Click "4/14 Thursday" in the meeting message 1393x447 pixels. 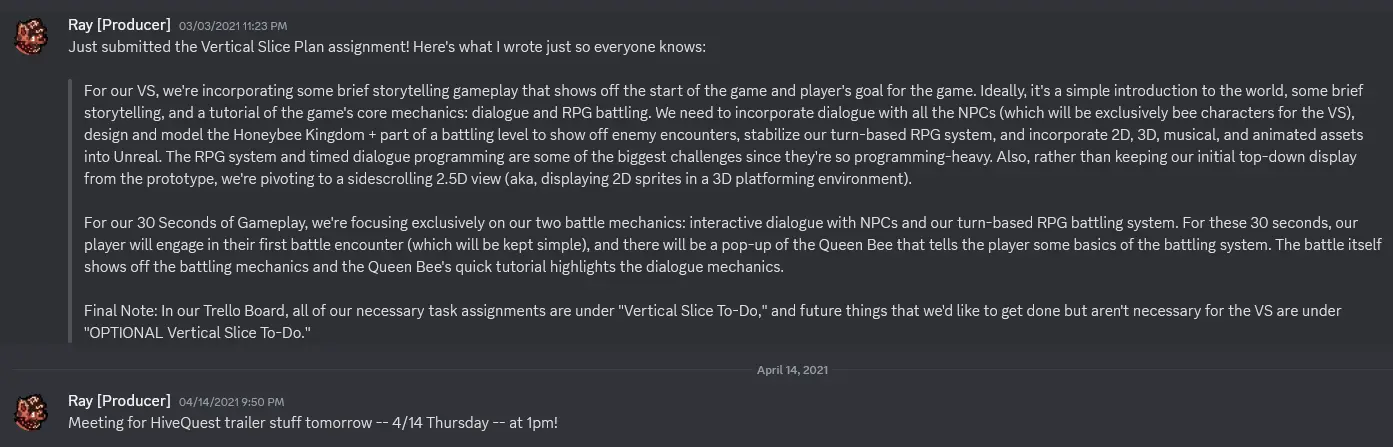pyautogui.click(x=437, y=423)
